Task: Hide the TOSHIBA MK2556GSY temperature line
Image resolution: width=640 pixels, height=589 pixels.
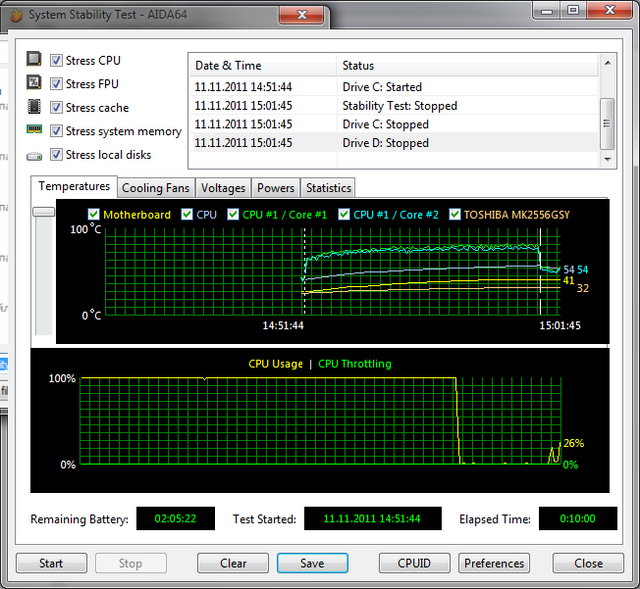Action: (x=456, y=214)
